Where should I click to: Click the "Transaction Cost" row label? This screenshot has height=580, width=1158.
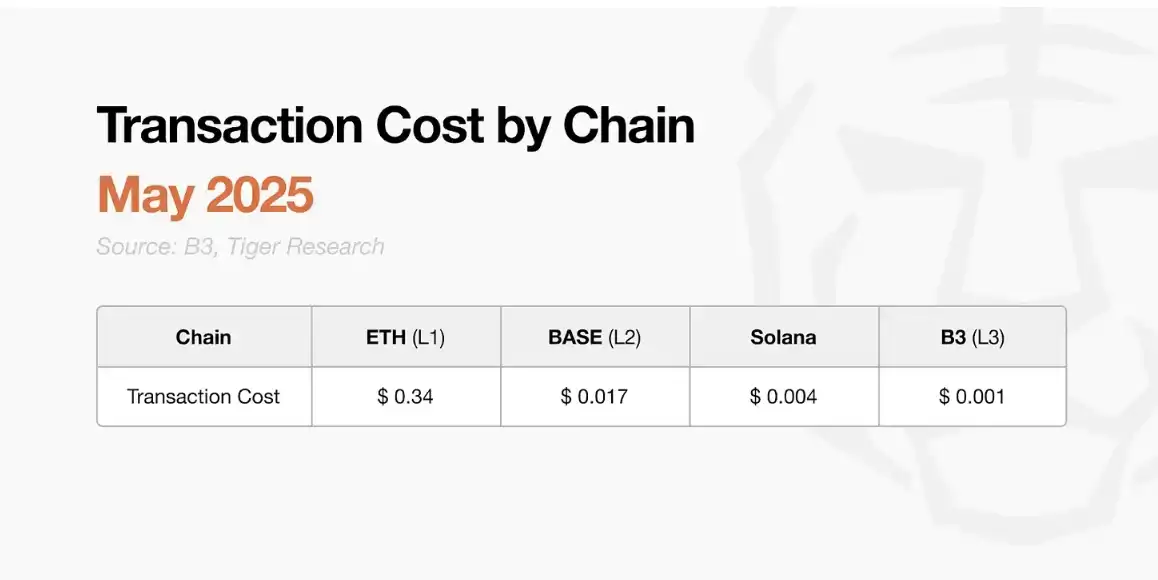204,396
